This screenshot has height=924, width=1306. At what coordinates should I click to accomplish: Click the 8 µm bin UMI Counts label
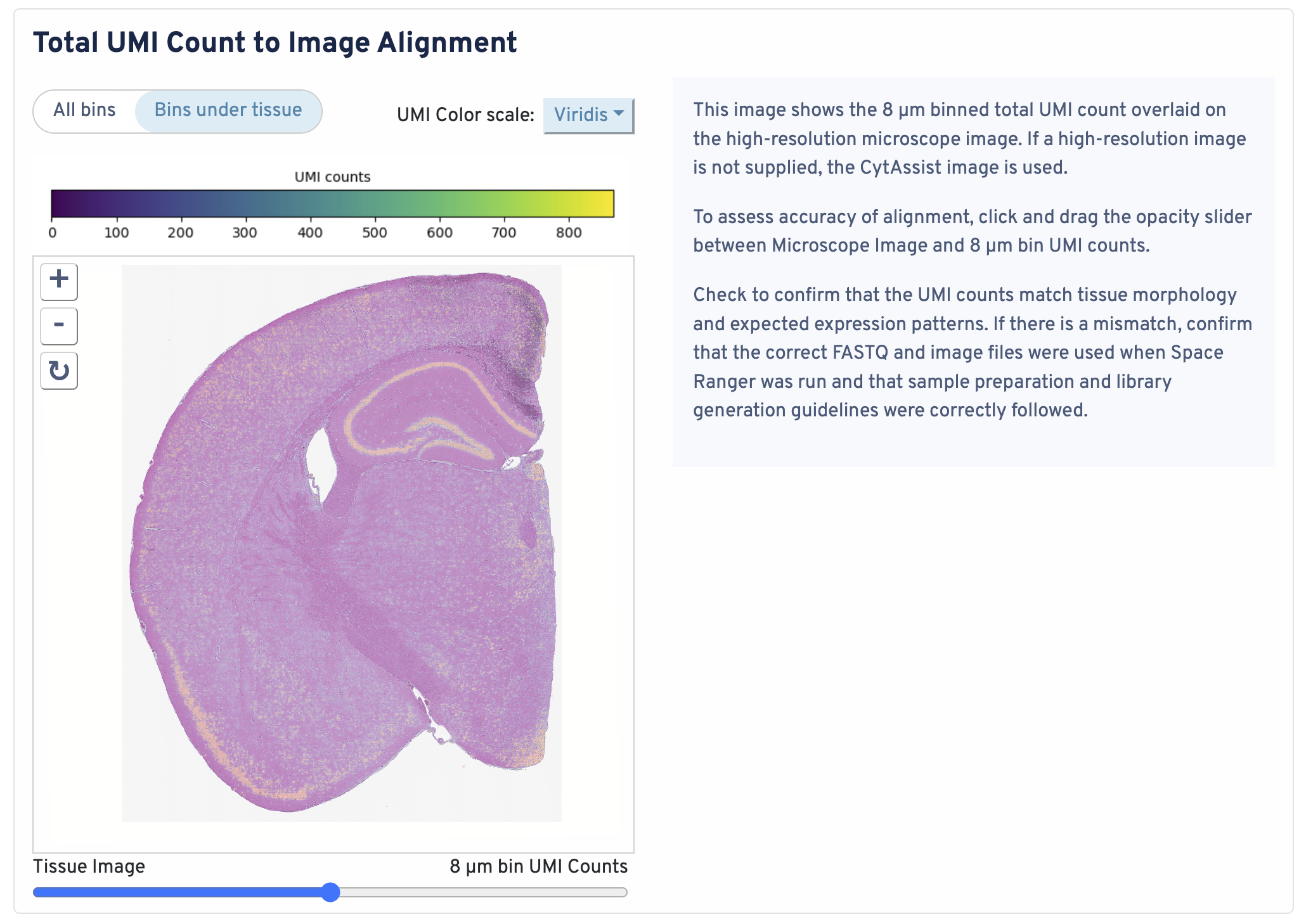click(538, 866)
